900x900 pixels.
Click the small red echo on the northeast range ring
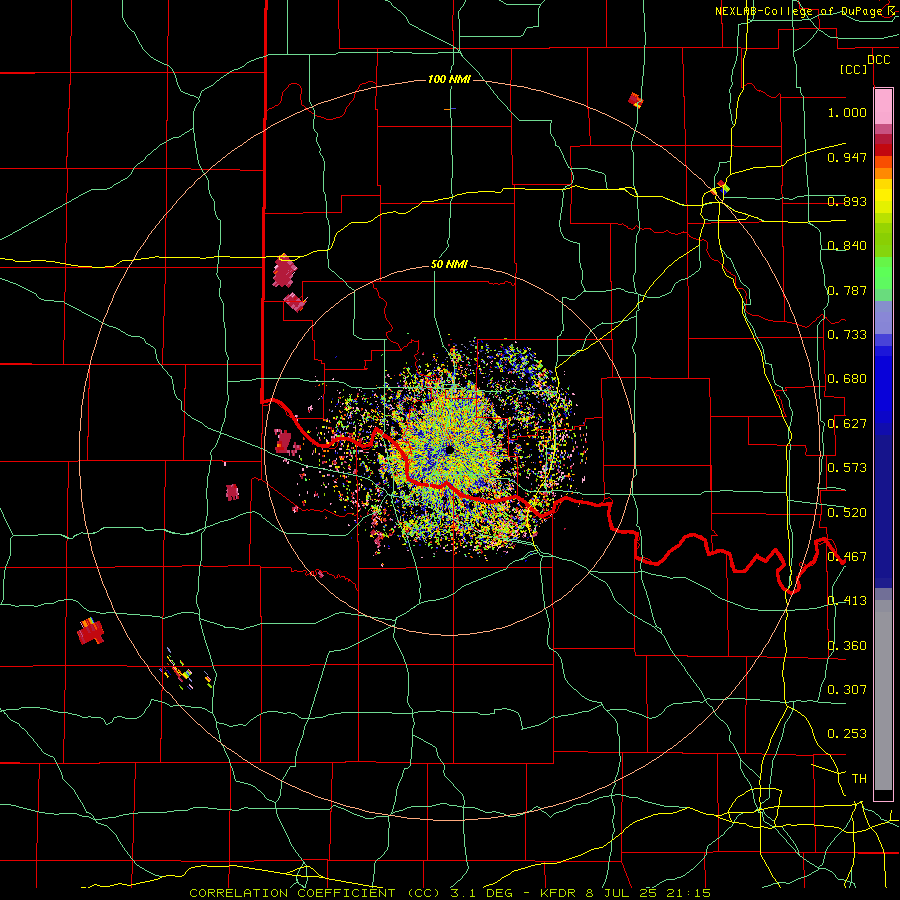635,100
